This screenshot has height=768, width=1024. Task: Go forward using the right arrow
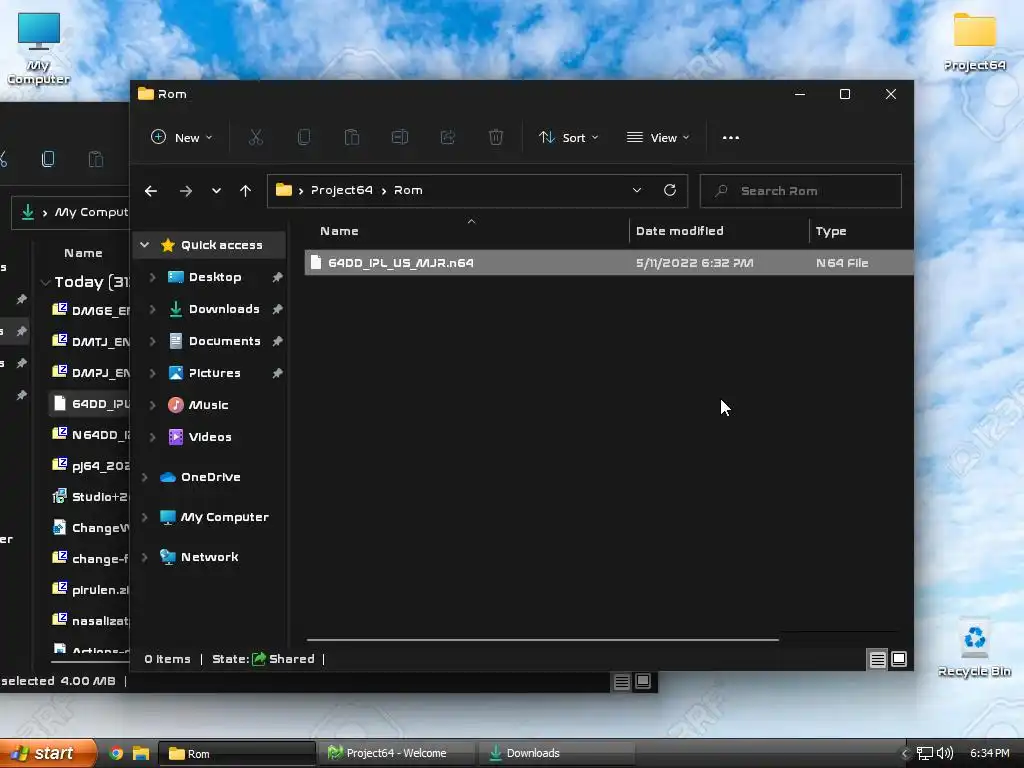[x=186, y=191]
